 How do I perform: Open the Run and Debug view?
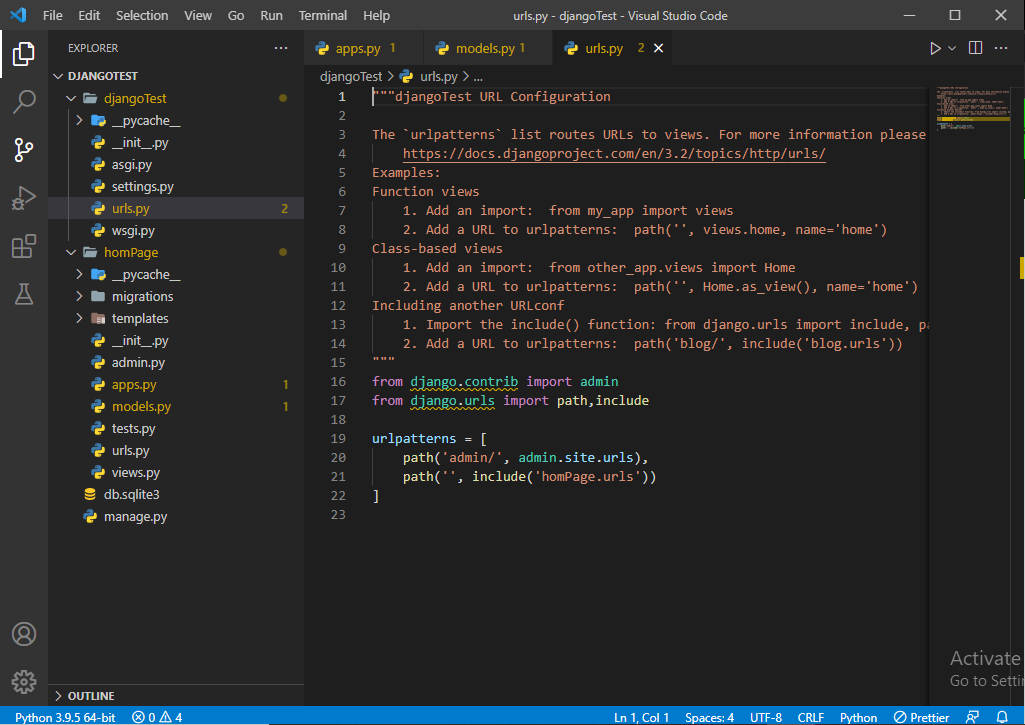tap(24, 198)
